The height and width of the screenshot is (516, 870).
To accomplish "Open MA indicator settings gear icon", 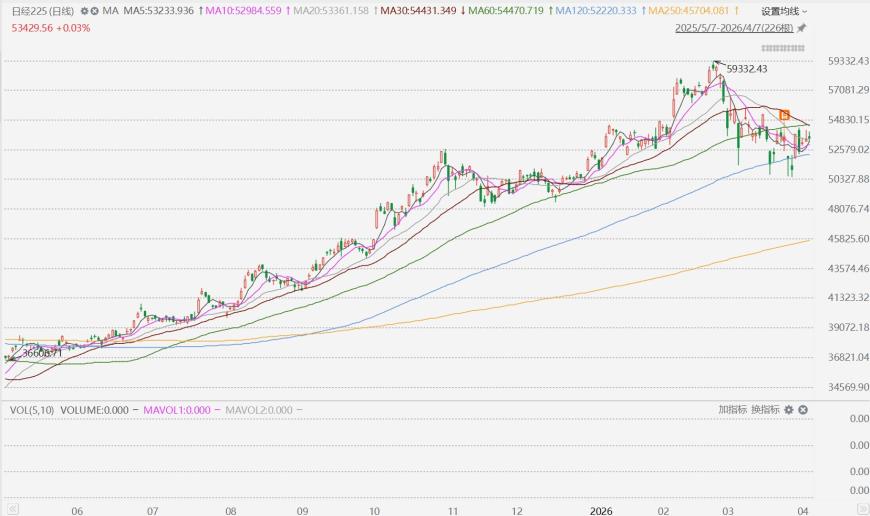I will (82, 11).
